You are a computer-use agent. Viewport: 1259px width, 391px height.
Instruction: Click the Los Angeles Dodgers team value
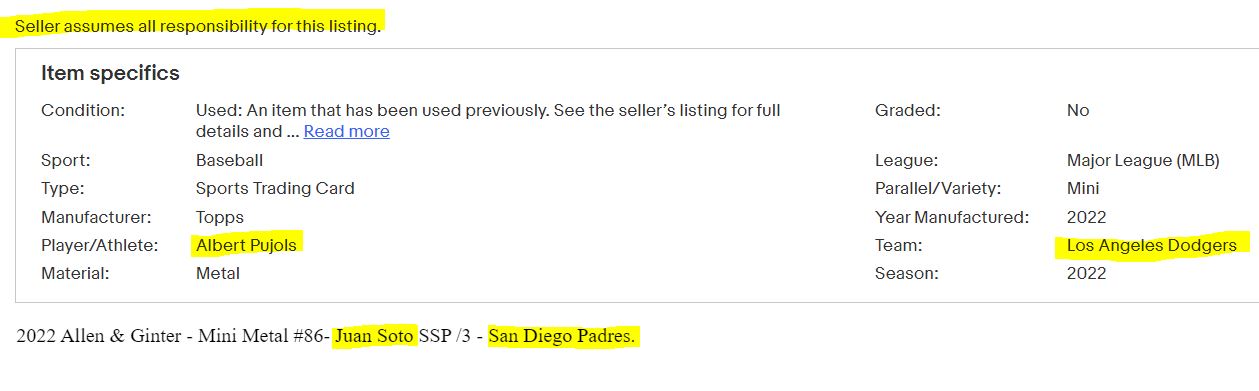[1152, 245]
